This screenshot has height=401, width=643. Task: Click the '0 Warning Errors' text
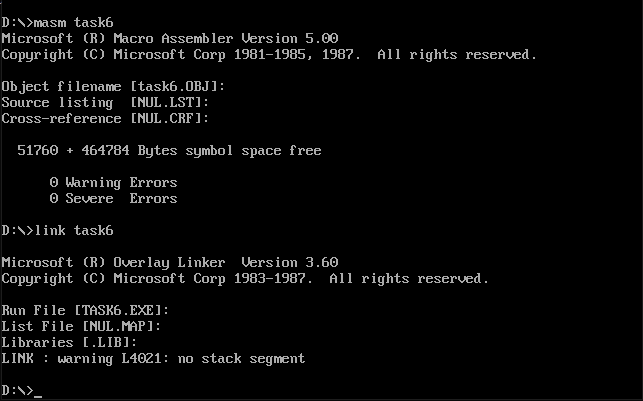click(x=113, y=183)
